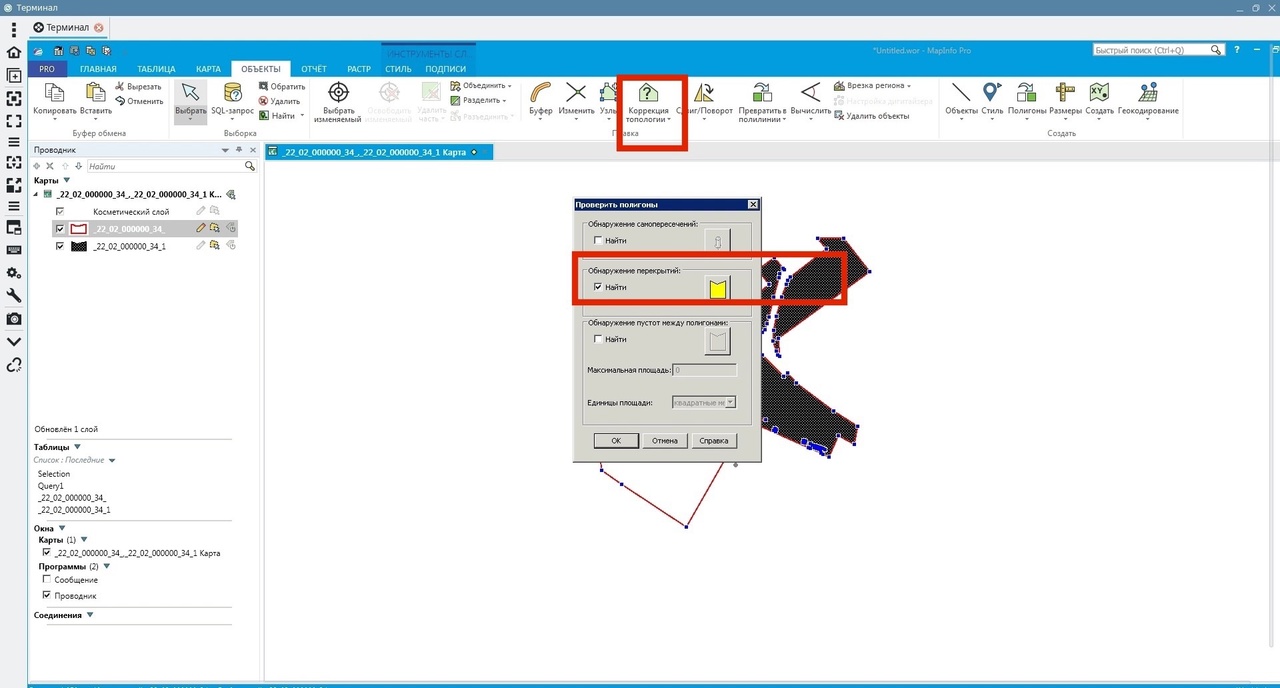The image size is (1280, 688).
Task: Click the Быстрый поиск search field
Action: 1150,50
